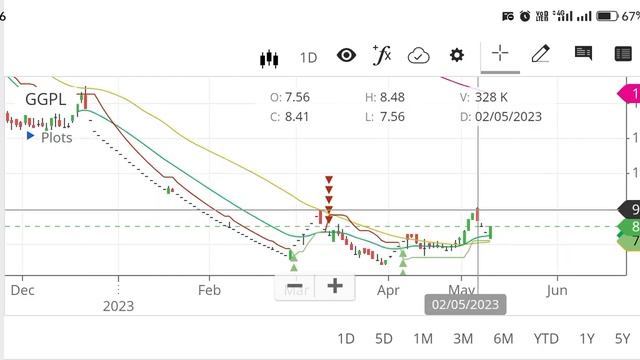The image size is (640, 360).
Task: Open the list panel icon
Action: tap(623, 54)
